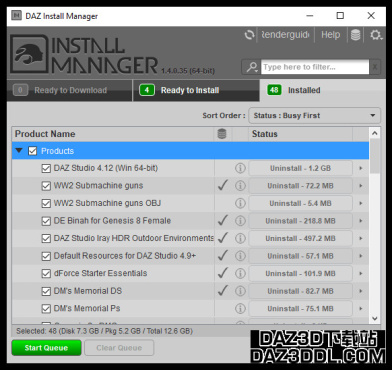Screen dimensions: 392x370
Task: Uncheck WW2 Submachine guns OBJ checkbox
Action: (x=46, y=203)
